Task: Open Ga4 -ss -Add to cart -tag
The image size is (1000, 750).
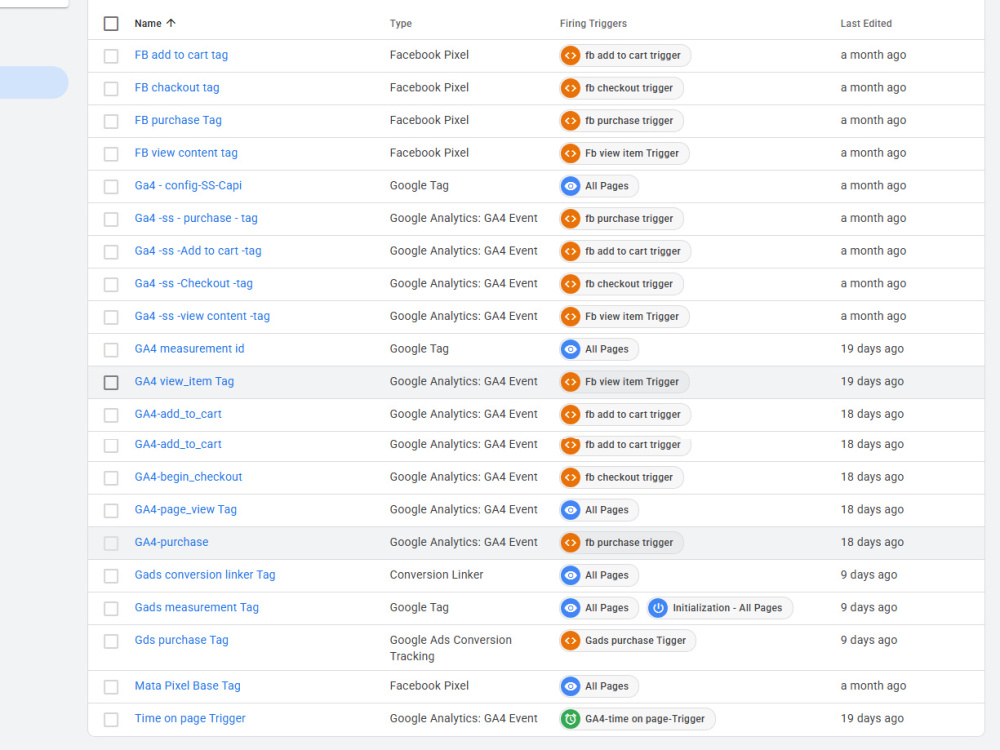Action: pyautogui.click(x=198, y=251)
